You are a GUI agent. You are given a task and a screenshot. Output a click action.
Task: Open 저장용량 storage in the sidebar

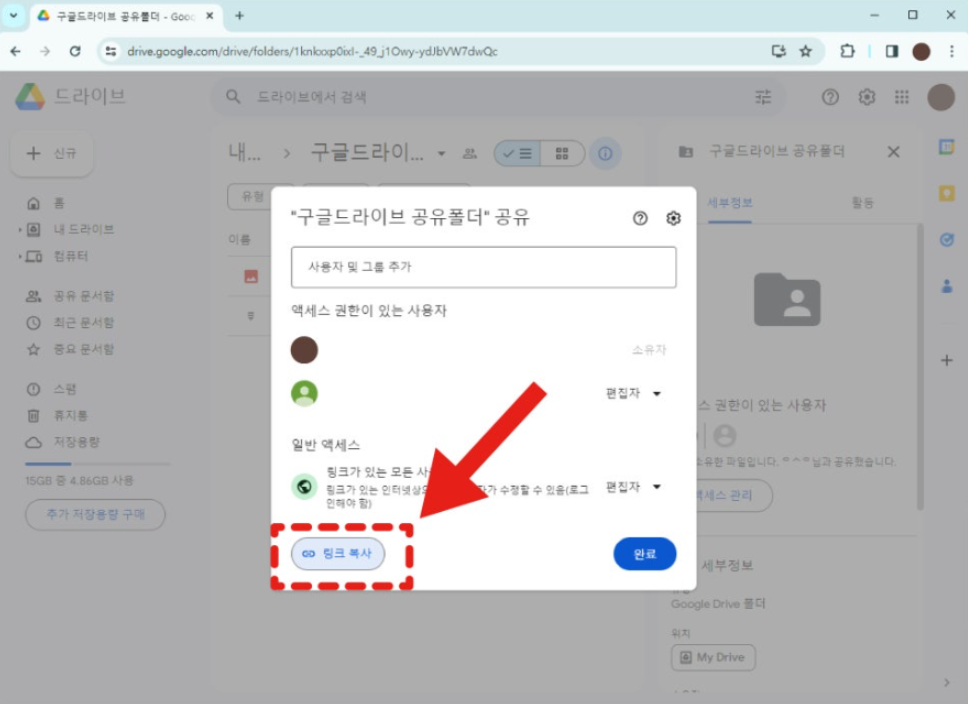click(x=76, y=442)
